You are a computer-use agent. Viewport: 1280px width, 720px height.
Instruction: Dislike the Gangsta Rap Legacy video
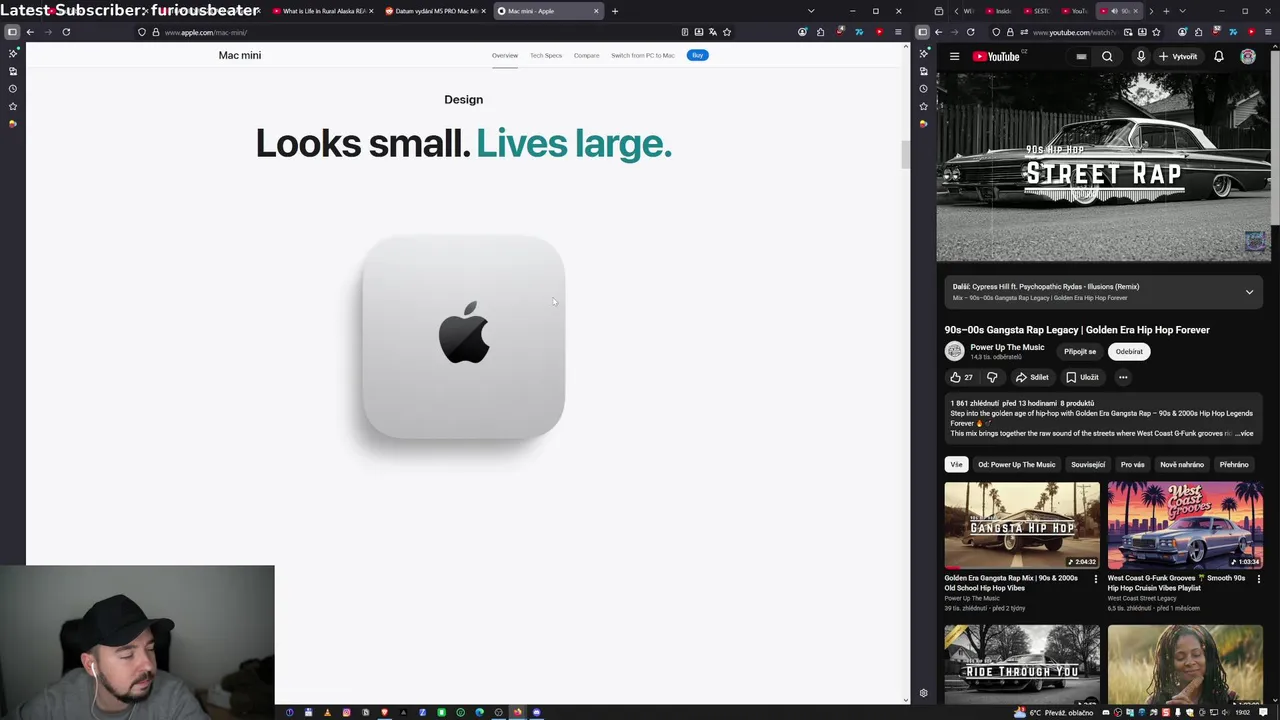click(x=992, y=377)
